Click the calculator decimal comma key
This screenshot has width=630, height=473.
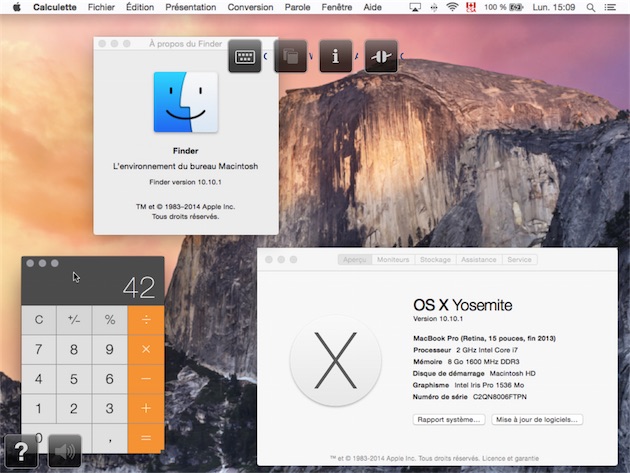pyautogui.click(x=110, y=438)
